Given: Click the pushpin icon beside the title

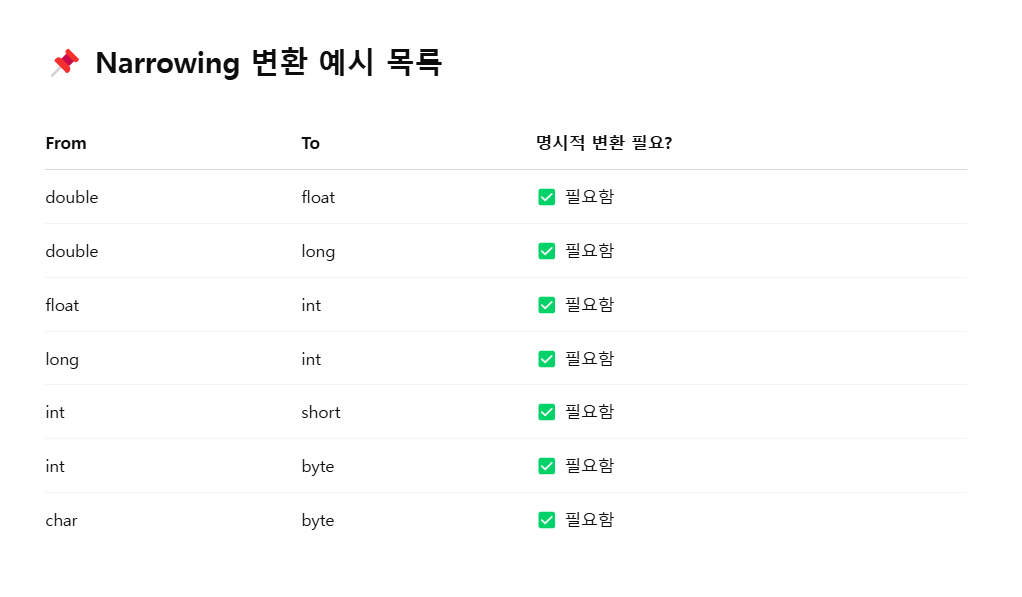Looking at the screenshot, I should click(x=65, y=63).
